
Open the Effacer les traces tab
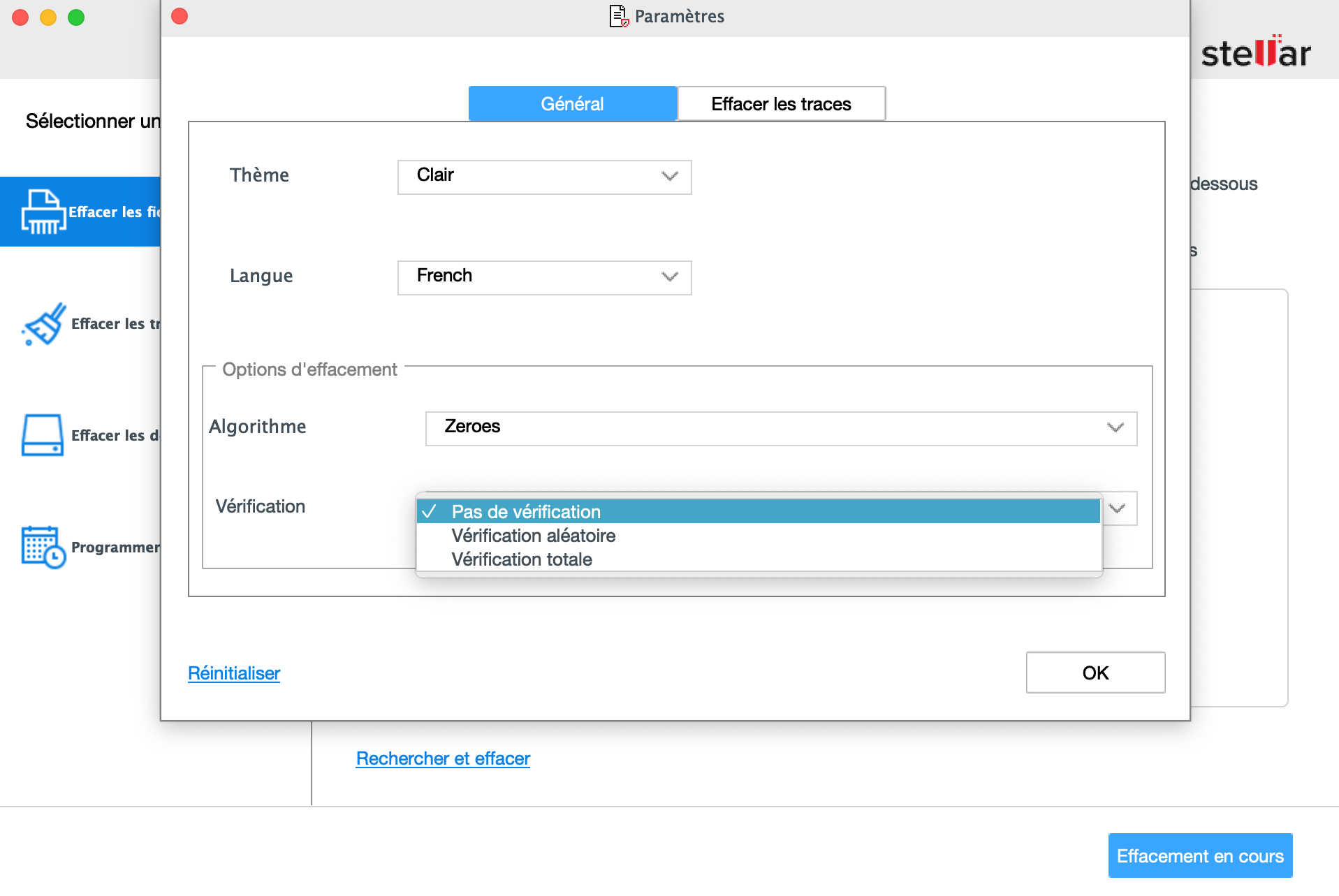point(781,104)
